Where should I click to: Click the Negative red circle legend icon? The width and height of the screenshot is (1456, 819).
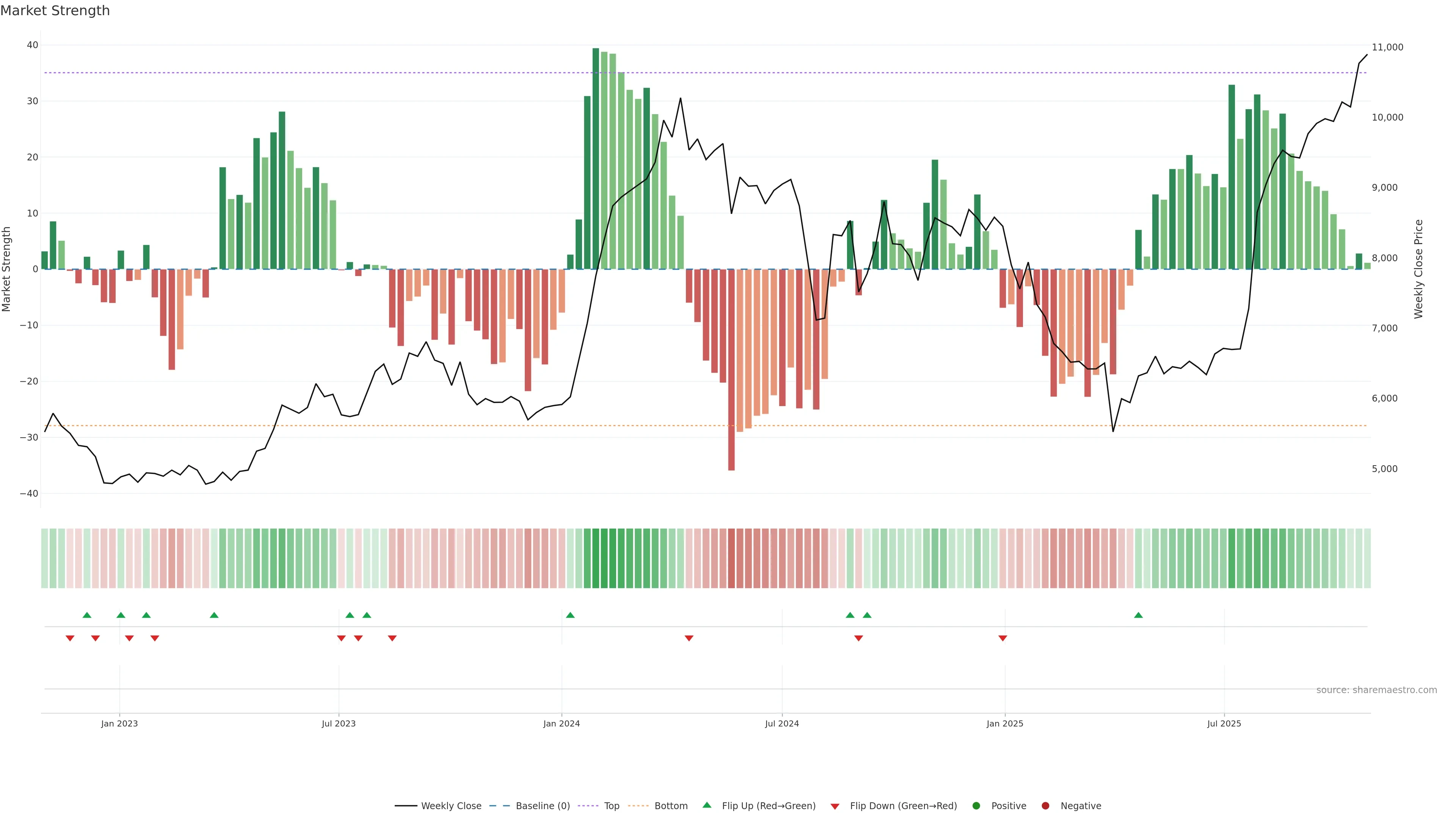[1045, 806]
